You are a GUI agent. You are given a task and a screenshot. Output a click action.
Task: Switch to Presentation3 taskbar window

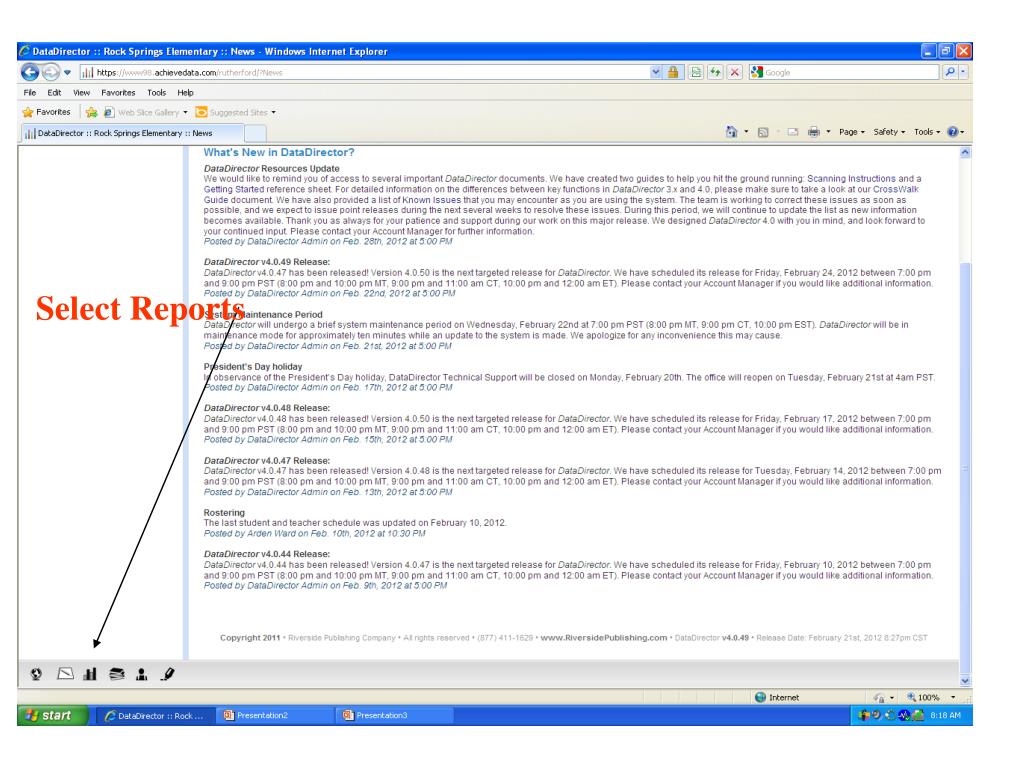click(x=394, y=716)
